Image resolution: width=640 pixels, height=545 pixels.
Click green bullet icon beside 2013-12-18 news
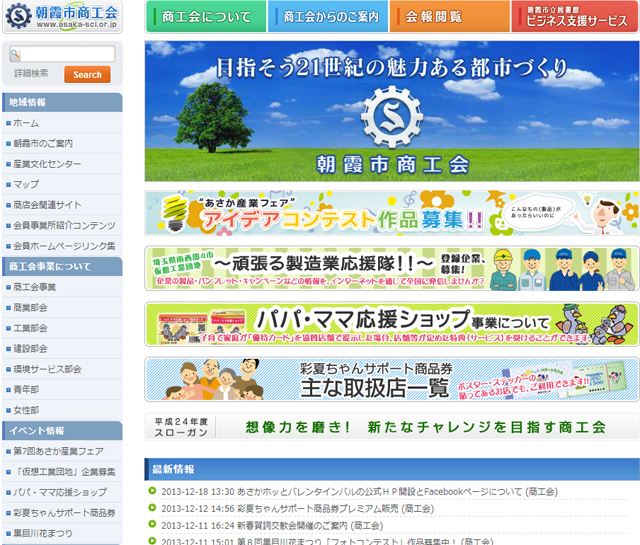point(152,491)
